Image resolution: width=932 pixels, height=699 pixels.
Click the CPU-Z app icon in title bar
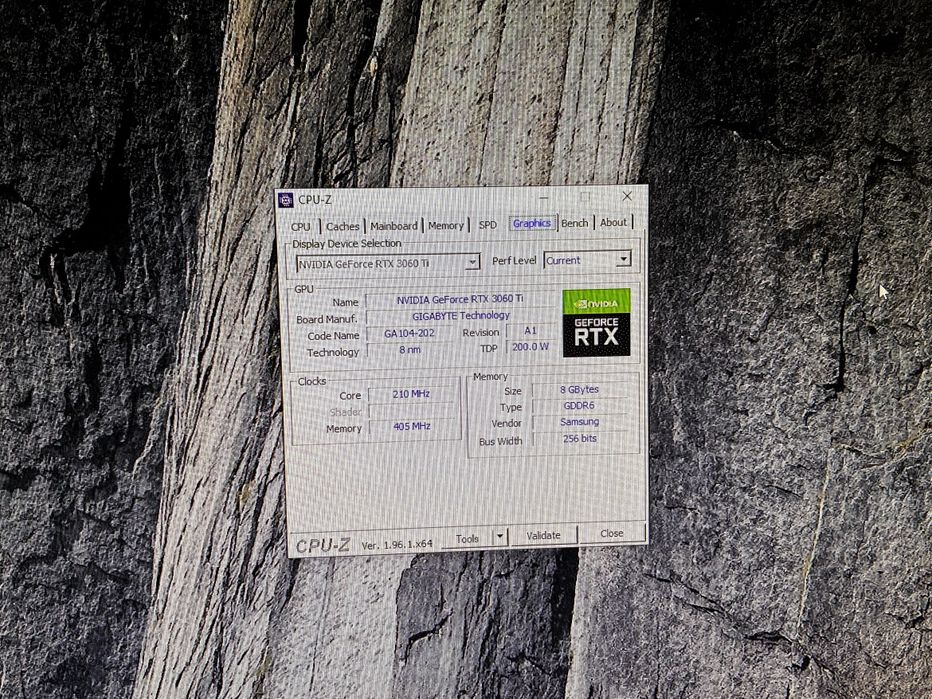click(286, 200)
